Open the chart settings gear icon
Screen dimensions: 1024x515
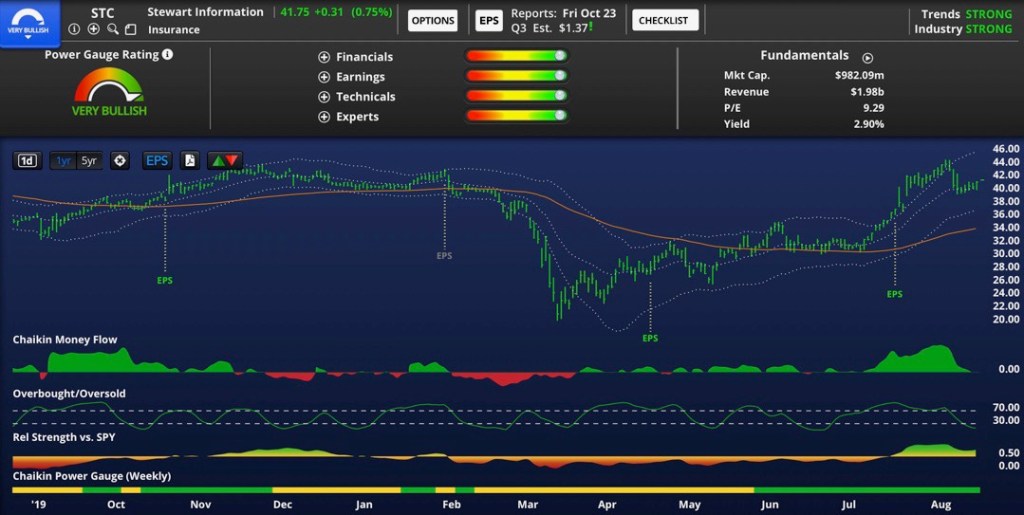120,160
